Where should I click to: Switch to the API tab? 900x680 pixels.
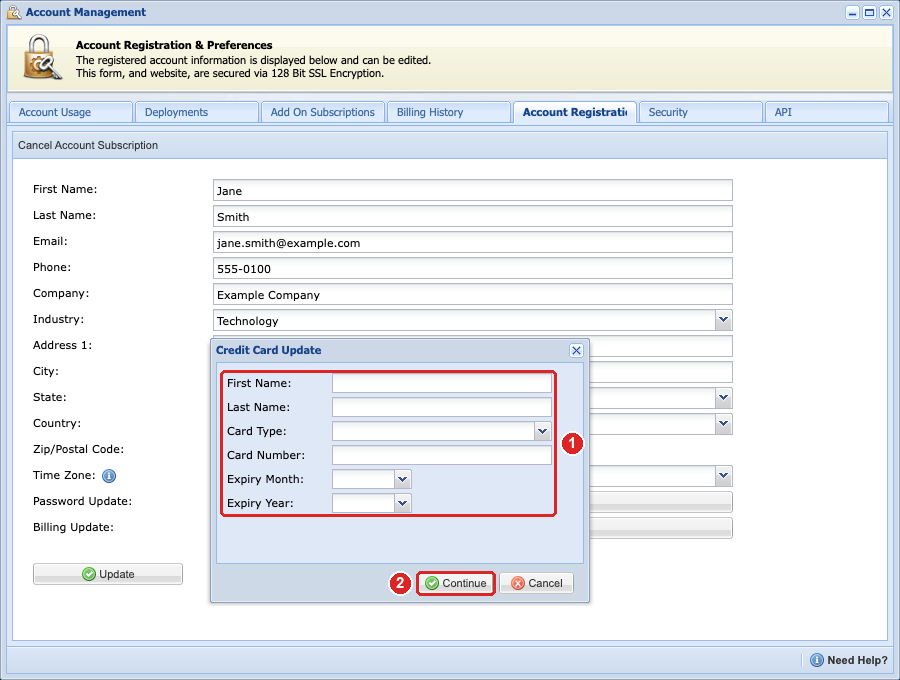pyautogui.click(x=827, y=112)
